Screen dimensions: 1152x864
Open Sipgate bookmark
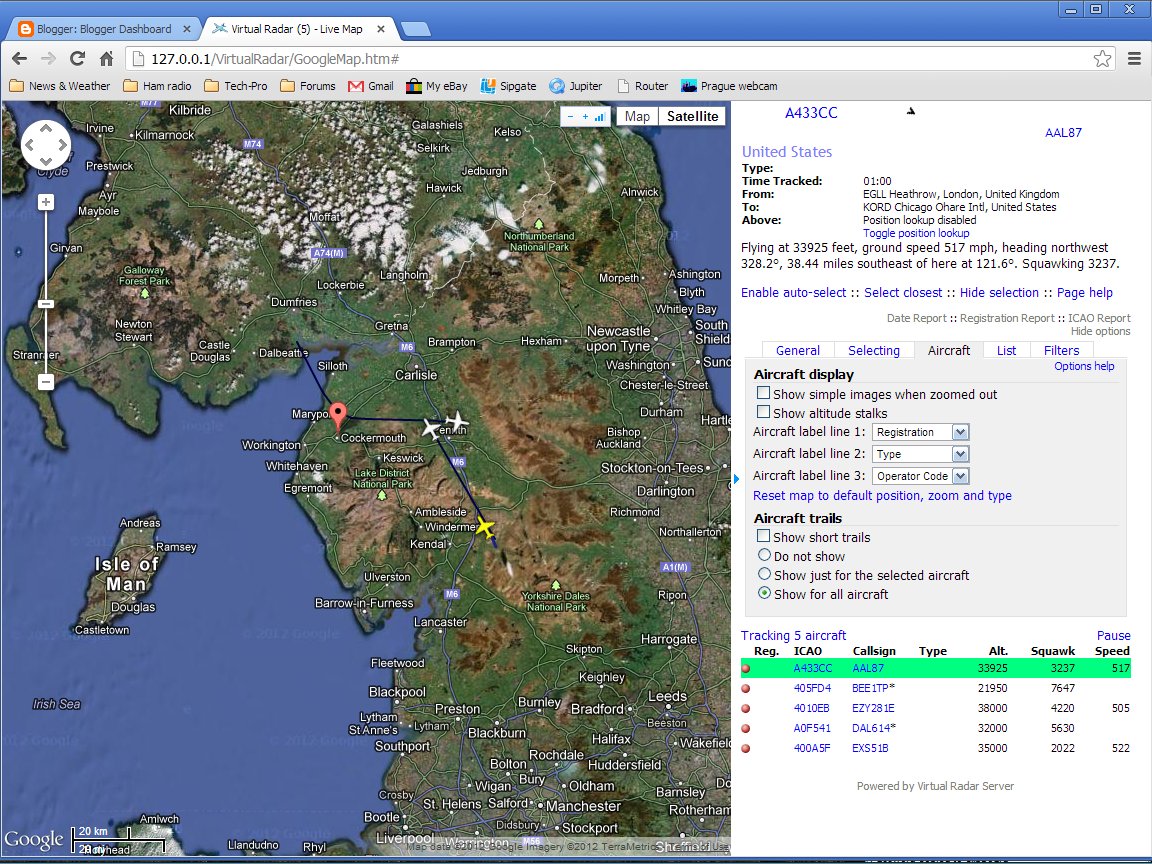click(x=508, y=86)
